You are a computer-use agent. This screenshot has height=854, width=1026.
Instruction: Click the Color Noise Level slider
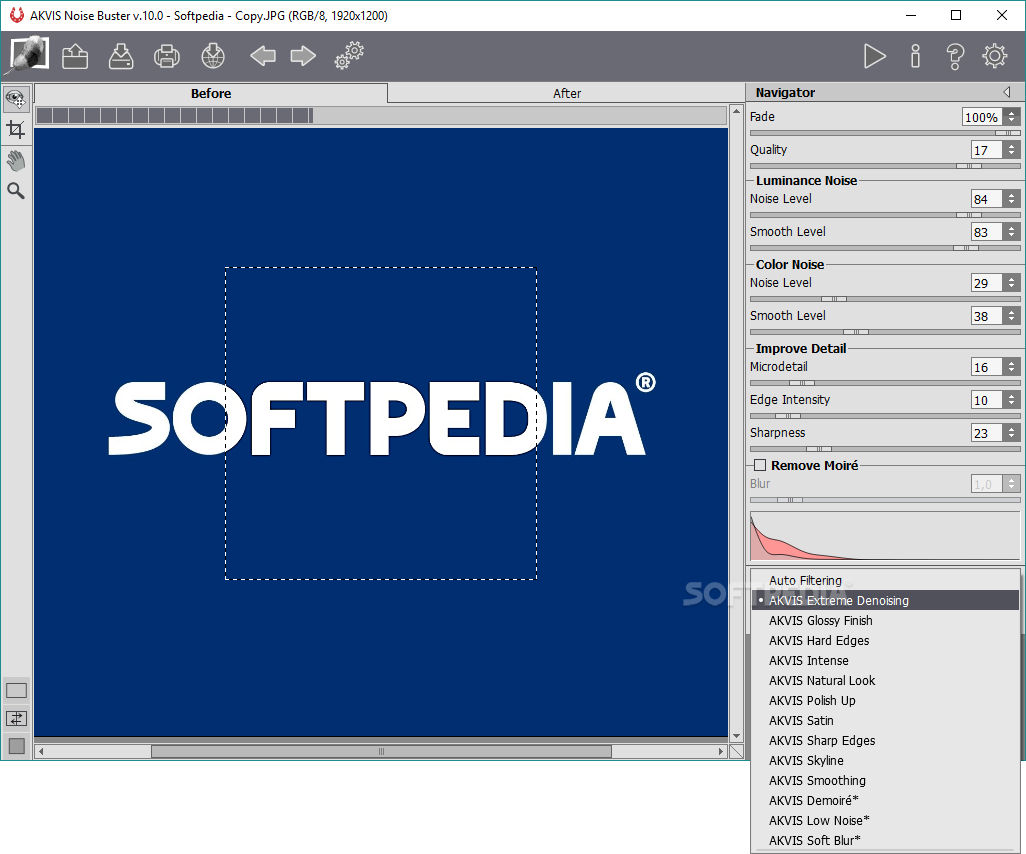885,299
